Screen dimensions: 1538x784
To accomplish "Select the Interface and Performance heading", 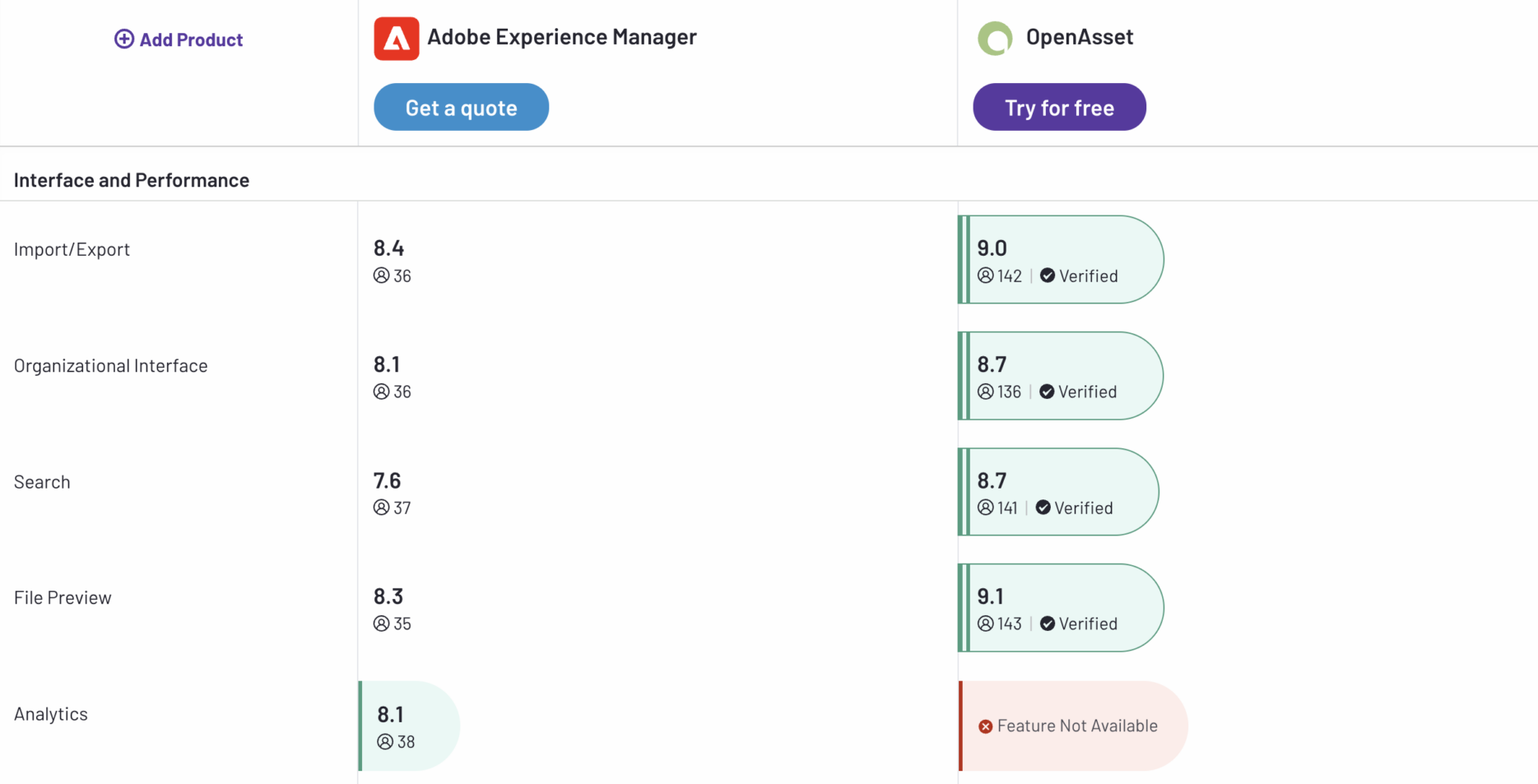I will (132, 180).
